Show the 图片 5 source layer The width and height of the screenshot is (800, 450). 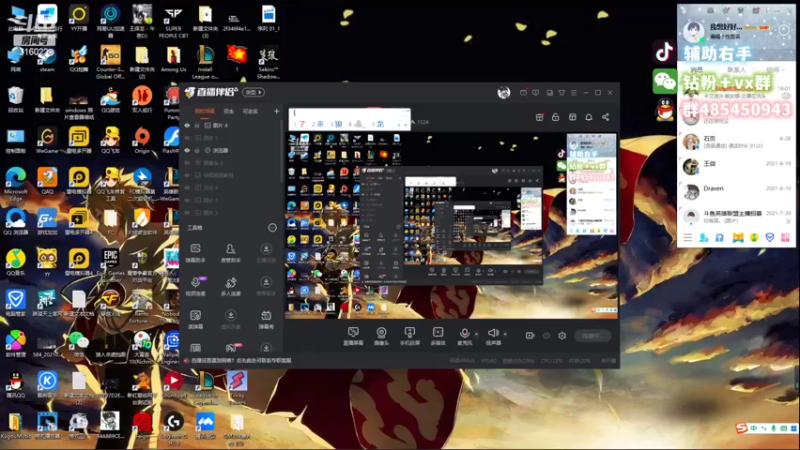click(187, 200)
